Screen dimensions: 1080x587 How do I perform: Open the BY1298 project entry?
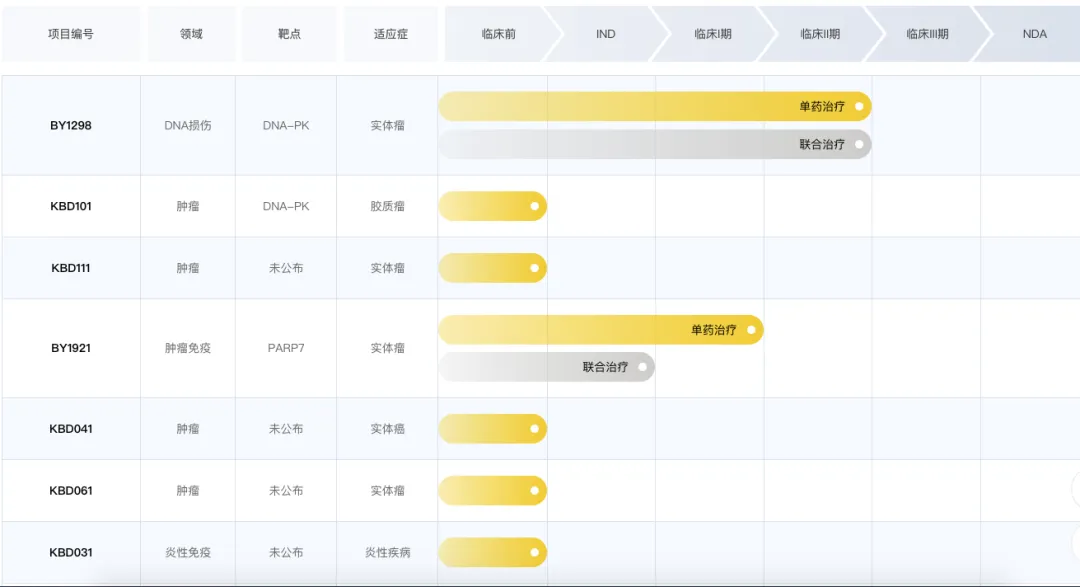pyautogui.click(x=71, y=126)
